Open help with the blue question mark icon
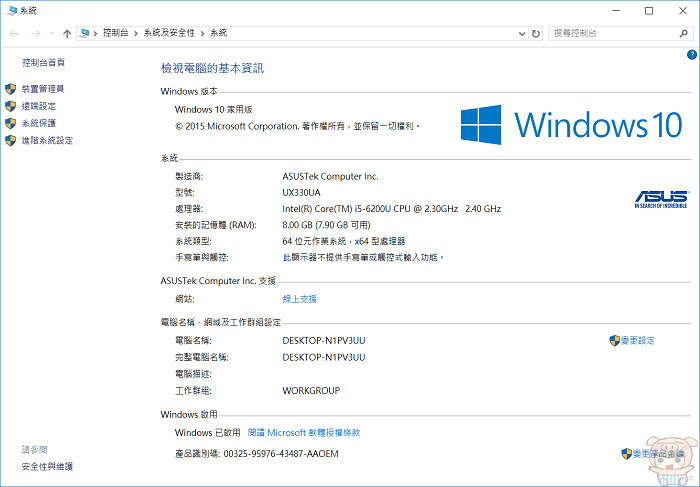The height and width of the screenshot is (487, 700). click(x=692, y=55)
